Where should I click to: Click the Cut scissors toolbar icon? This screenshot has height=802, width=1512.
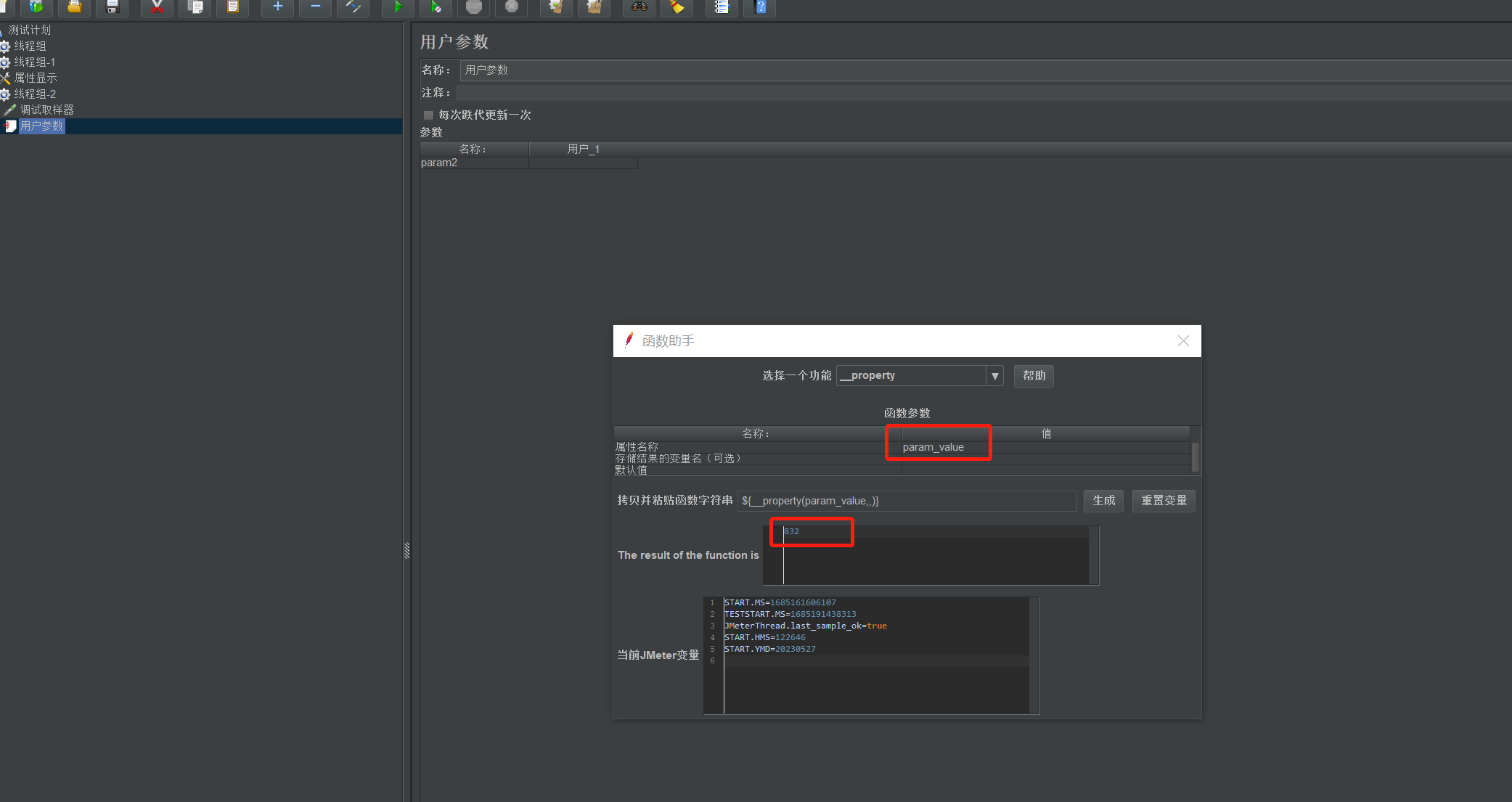157,7
